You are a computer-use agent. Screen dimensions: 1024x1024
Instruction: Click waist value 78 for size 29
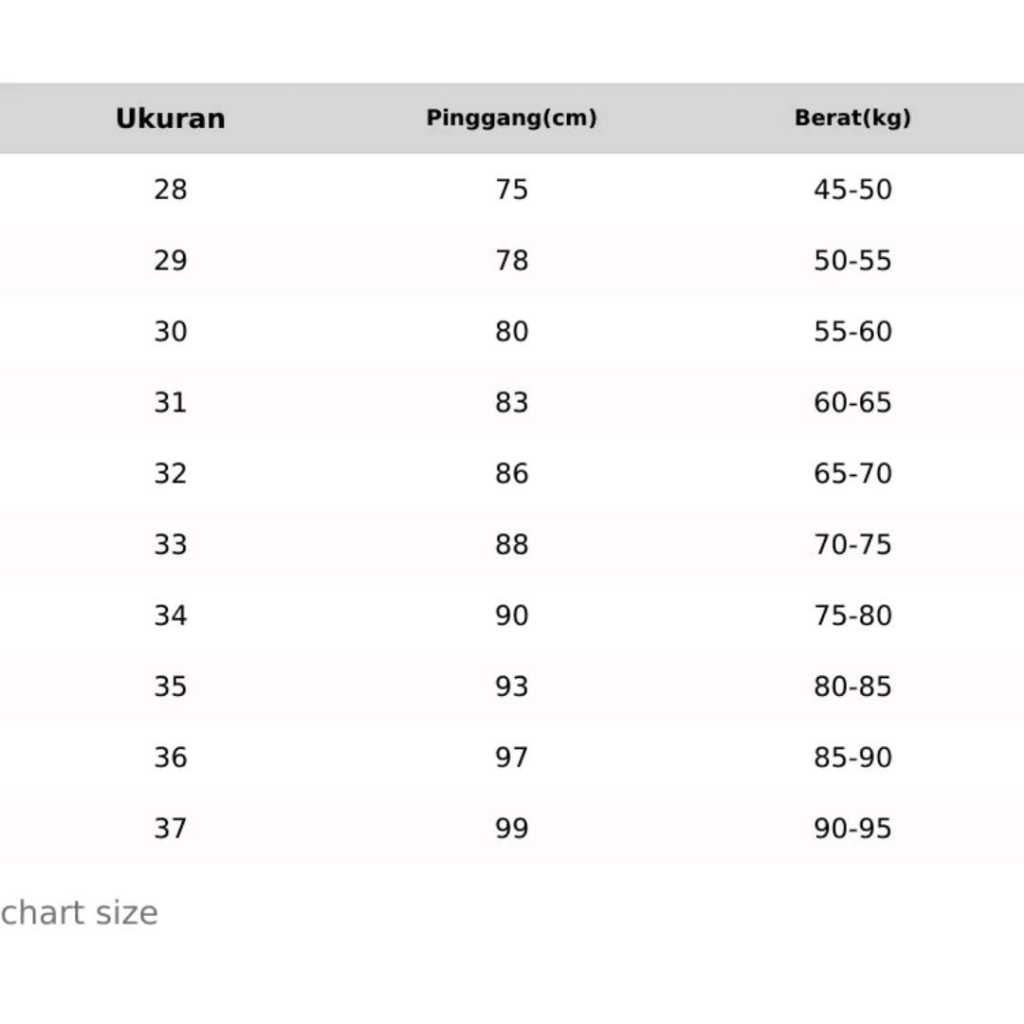click(511, 260)
